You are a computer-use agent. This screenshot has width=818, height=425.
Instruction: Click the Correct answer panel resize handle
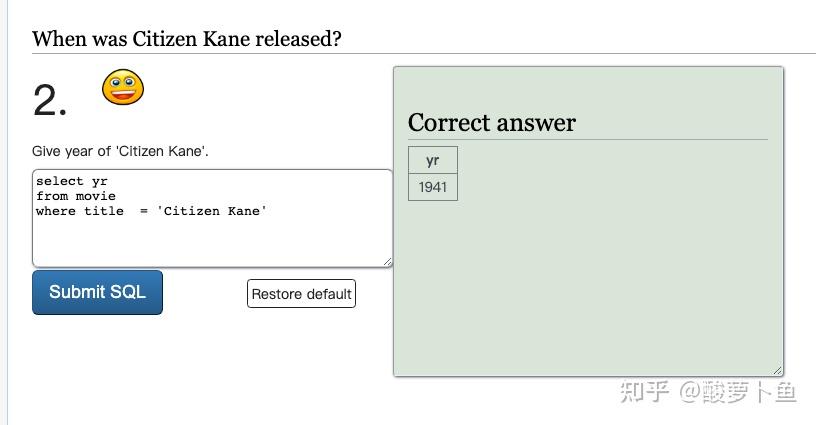(x=777, y=370)
